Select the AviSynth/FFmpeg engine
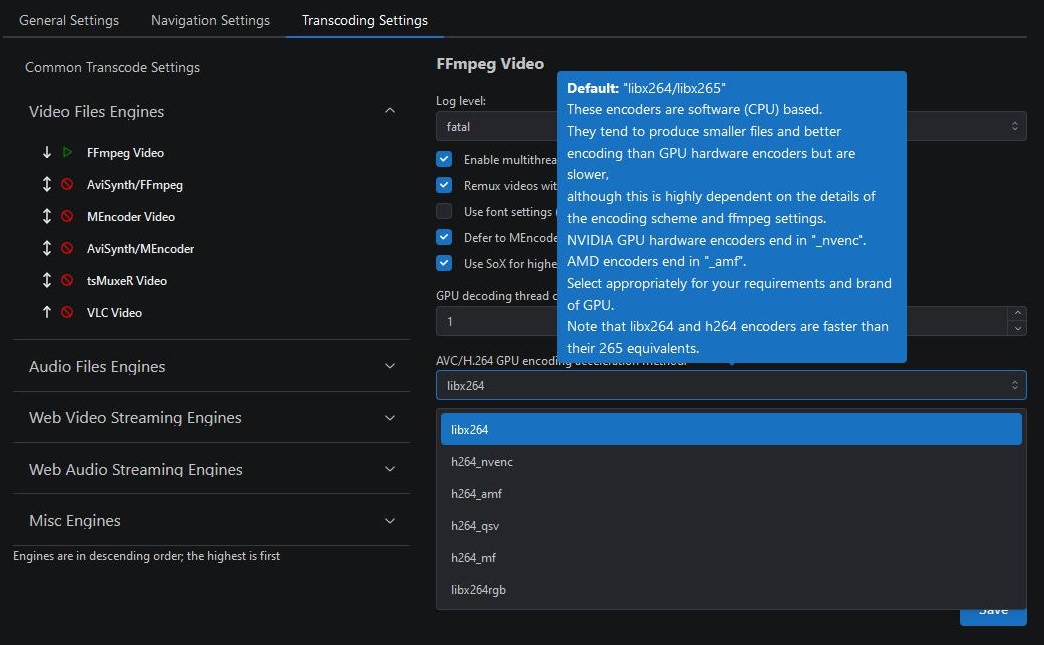This screenshot has height=645, width=1044. (134, 184)
